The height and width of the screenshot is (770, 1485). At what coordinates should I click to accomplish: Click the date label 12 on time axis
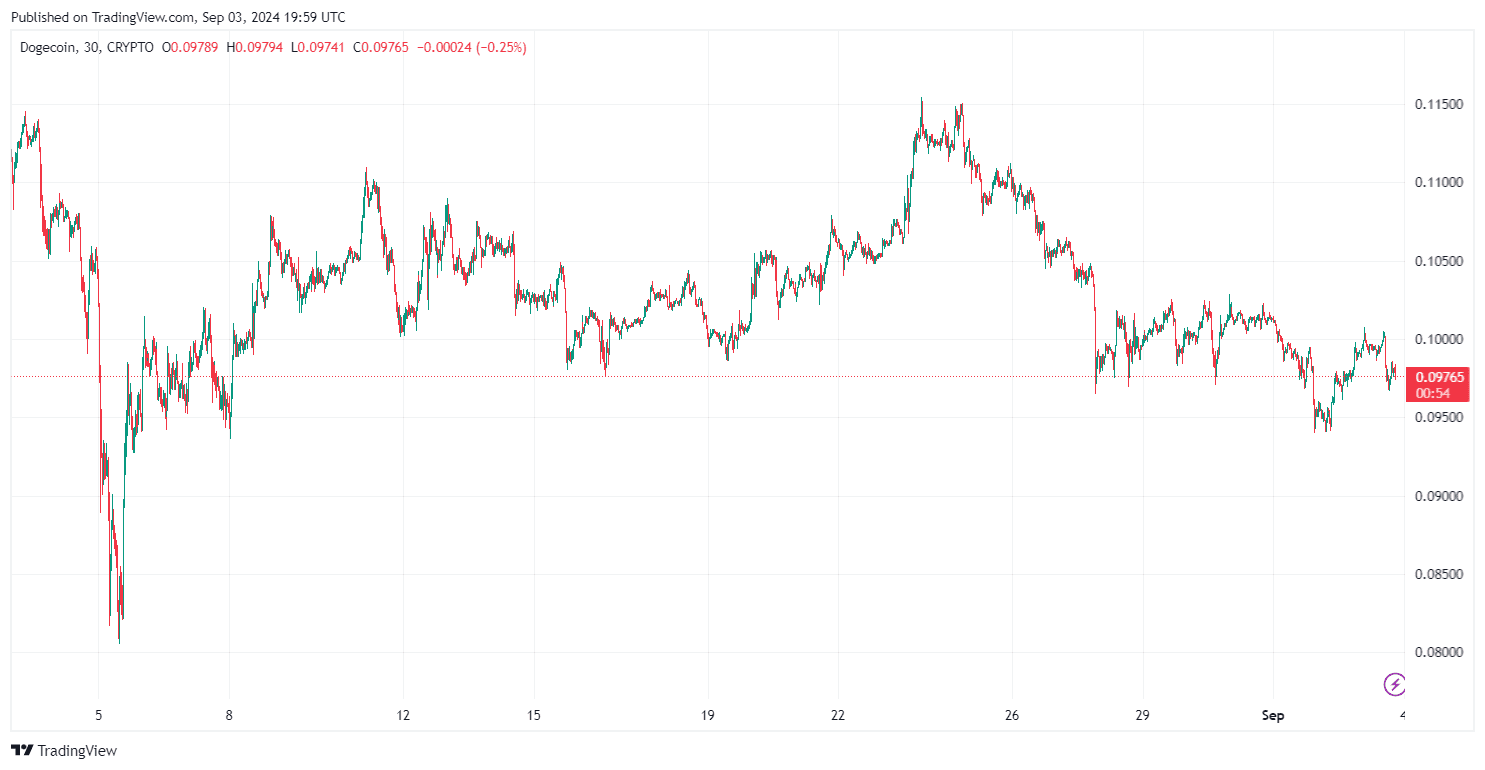pyautogui.click(x=403, y=715)
